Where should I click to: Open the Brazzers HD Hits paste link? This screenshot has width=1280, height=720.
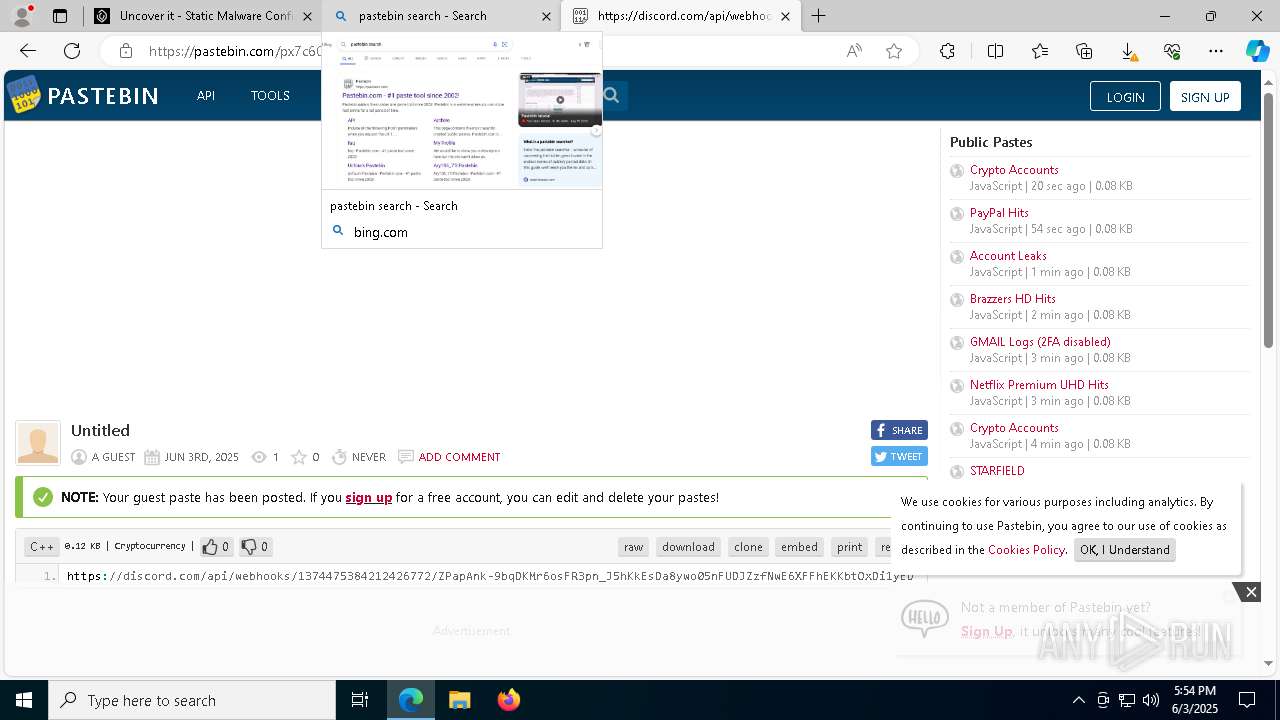click(1012, 299)
